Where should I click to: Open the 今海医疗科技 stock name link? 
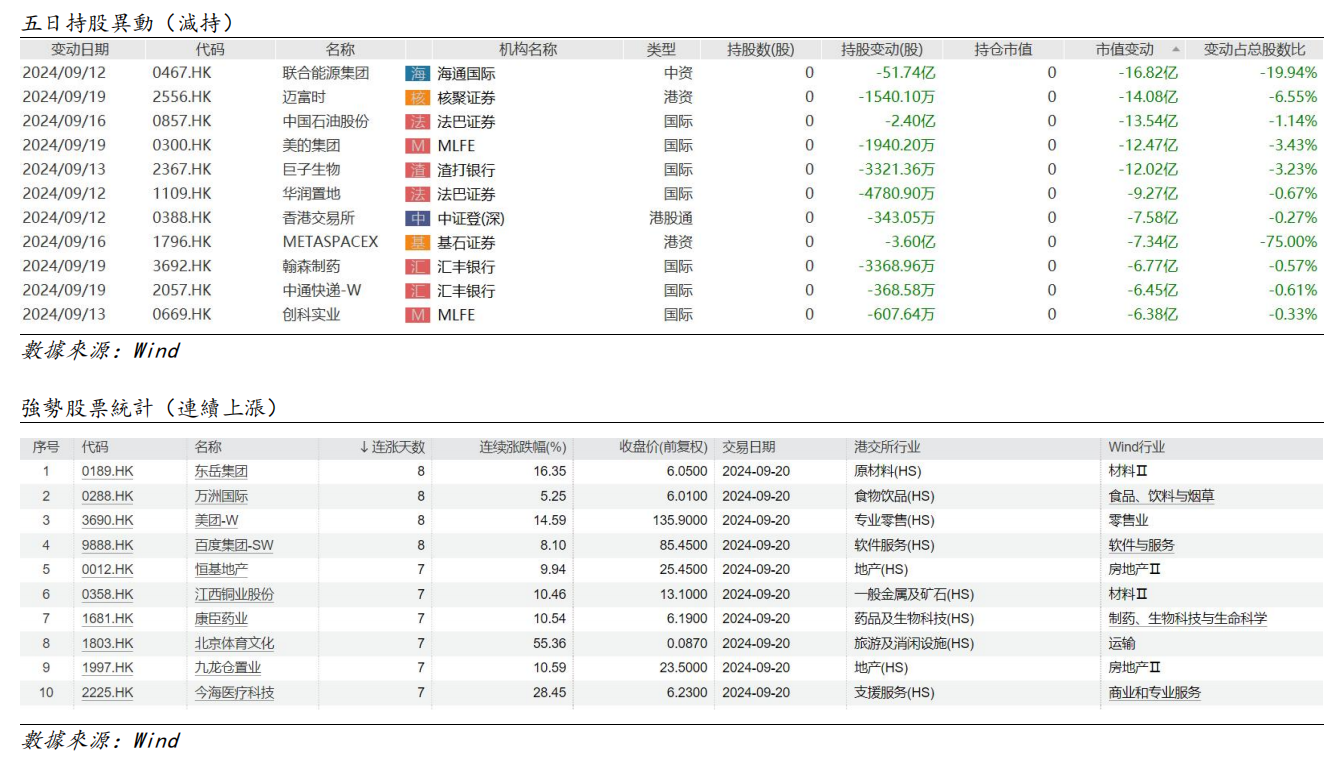[234, 692]
